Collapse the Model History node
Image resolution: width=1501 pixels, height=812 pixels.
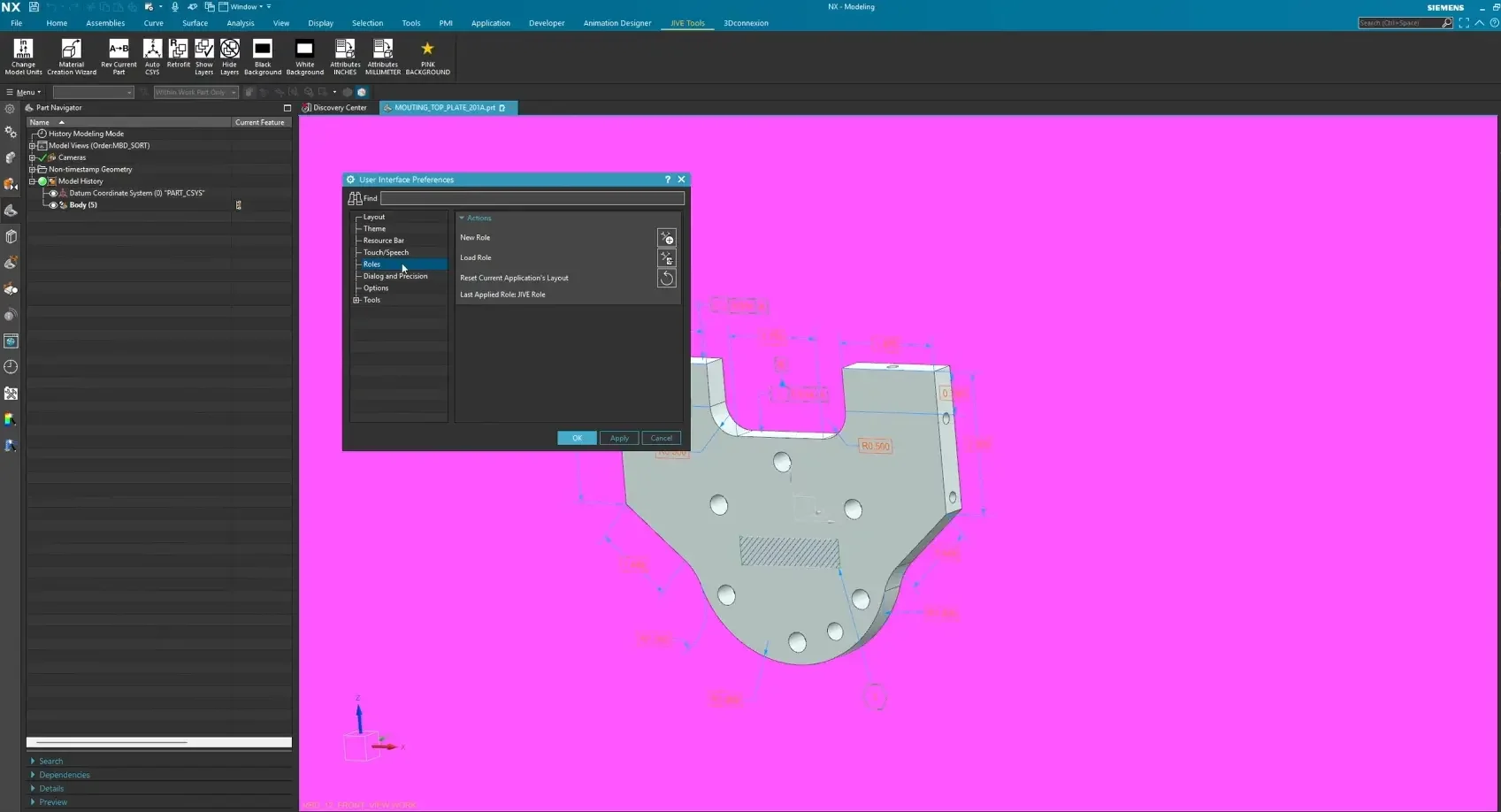click(x=33, y=181)
